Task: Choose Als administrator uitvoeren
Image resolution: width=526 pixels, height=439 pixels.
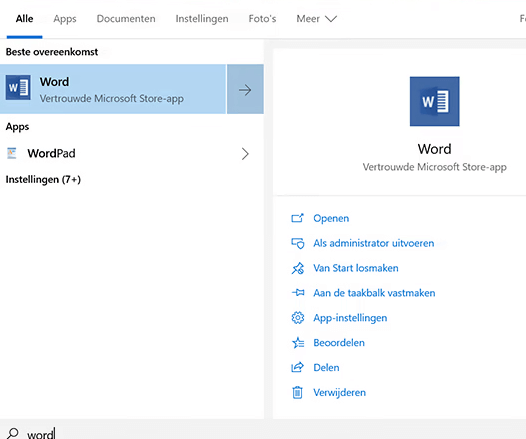Action: pos(374,243)
